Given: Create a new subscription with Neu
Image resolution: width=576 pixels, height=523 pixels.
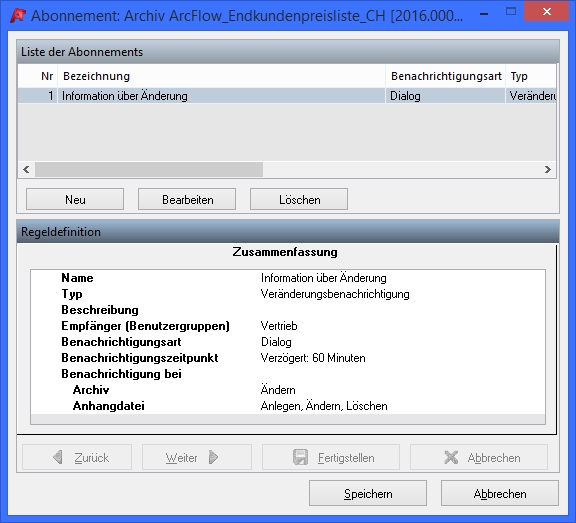Looking at the screenshot, I should [75, 199].
